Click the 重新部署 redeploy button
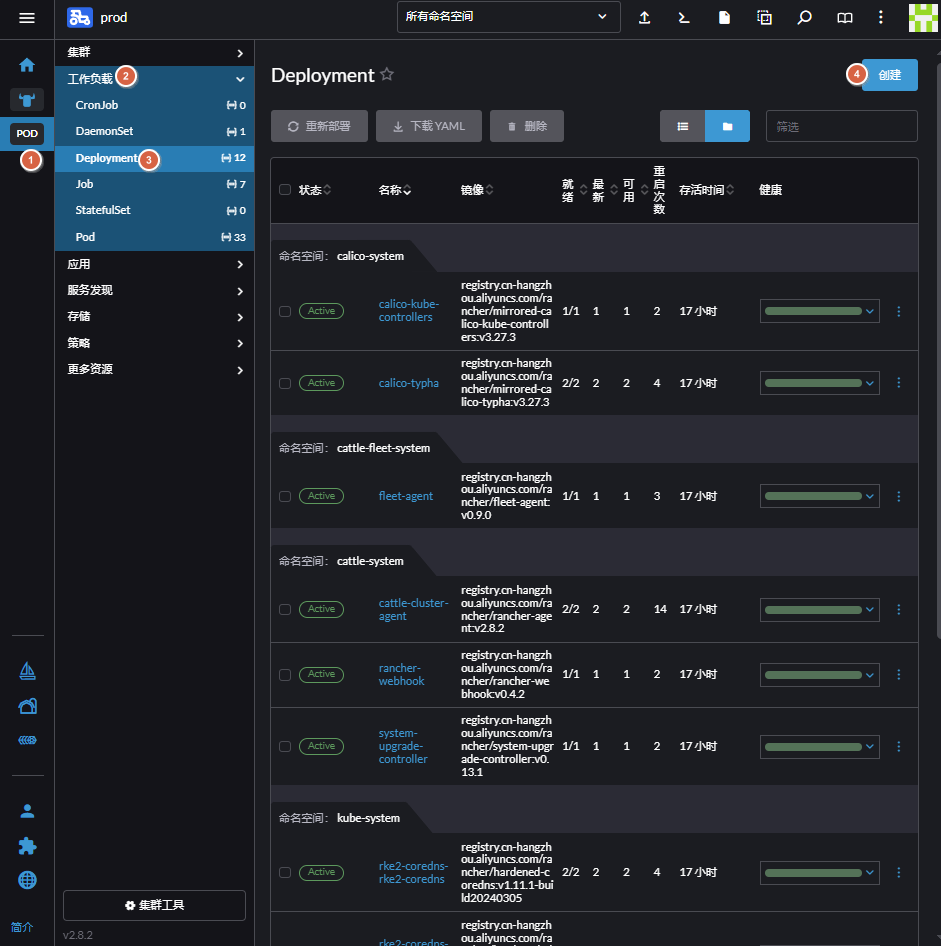This screenshot has width=941, height=946. 319,126
